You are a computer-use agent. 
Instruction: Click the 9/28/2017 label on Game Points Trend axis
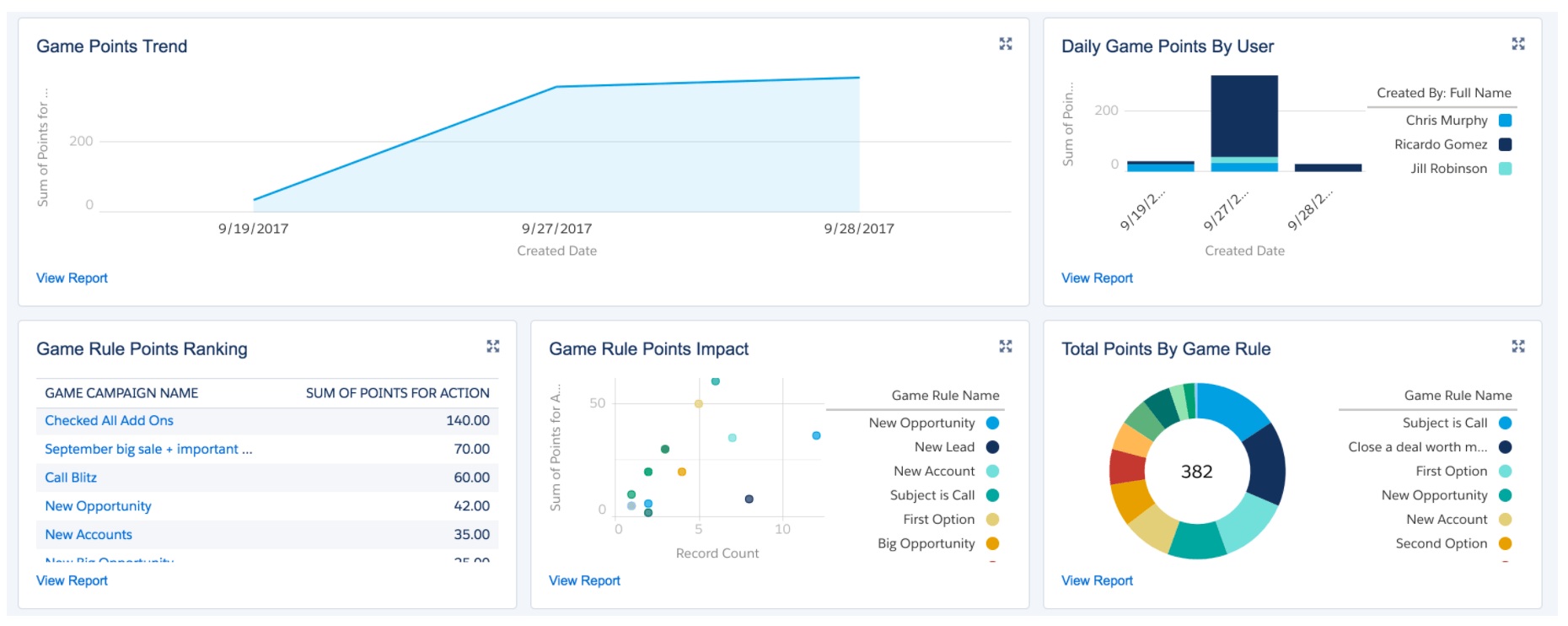(859, 229)
